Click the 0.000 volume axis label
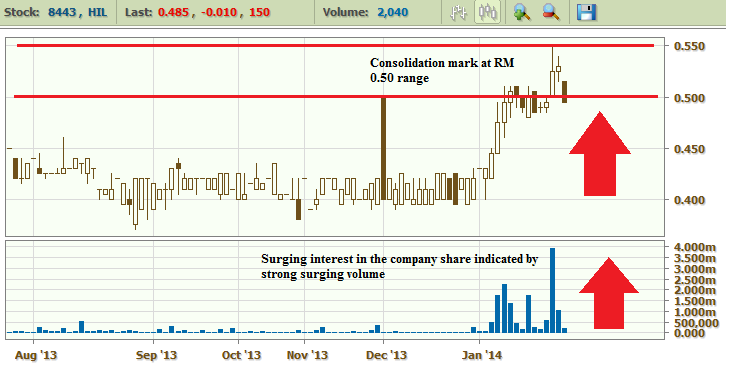This screenshot has width=730, height=375. coord(689,333)
